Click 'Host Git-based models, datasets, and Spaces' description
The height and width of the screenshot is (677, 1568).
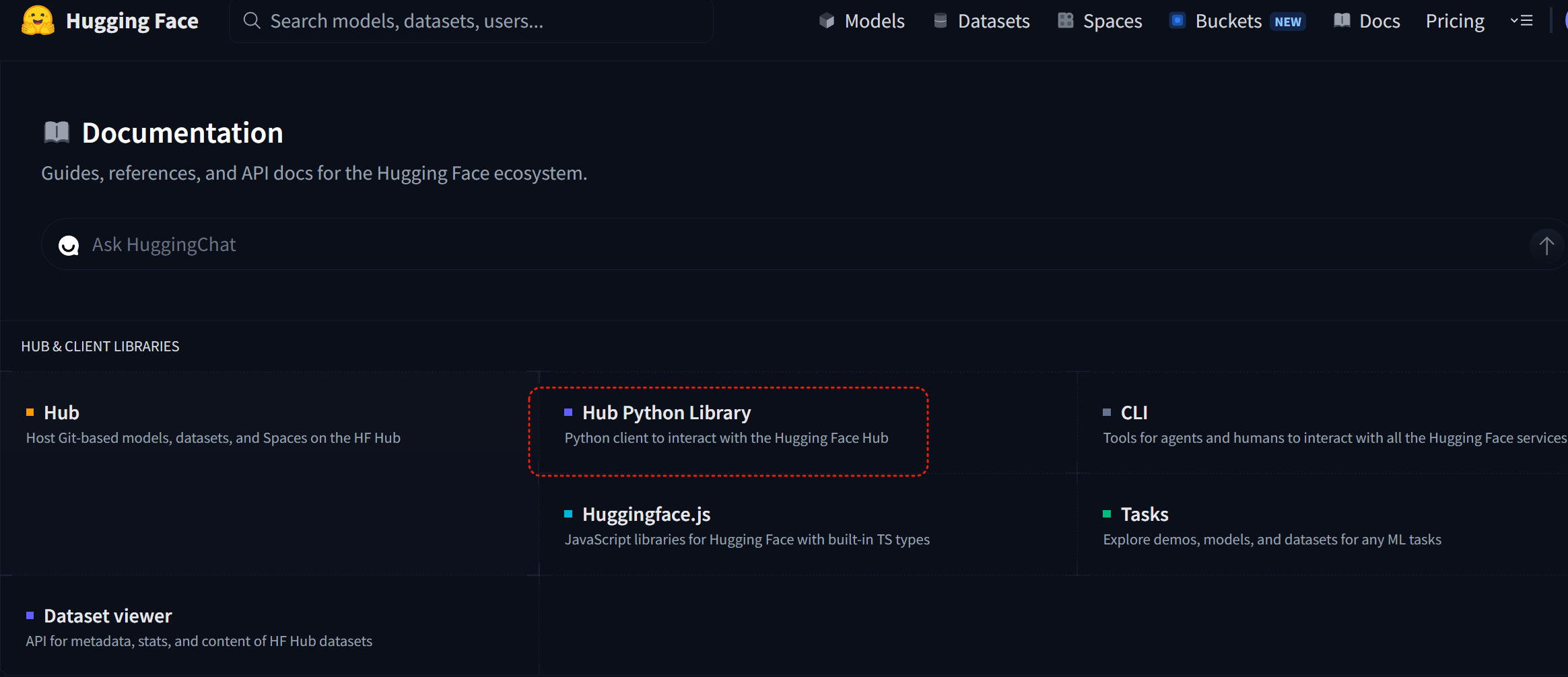pyautogui.click(x=213, y=438)
